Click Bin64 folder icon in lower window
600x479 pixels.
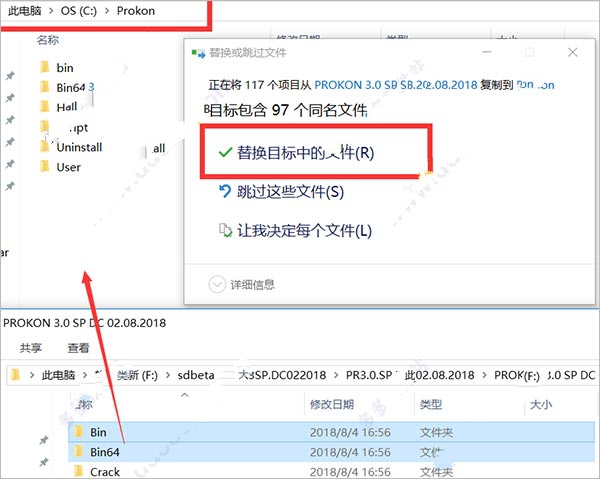[78, 451]
